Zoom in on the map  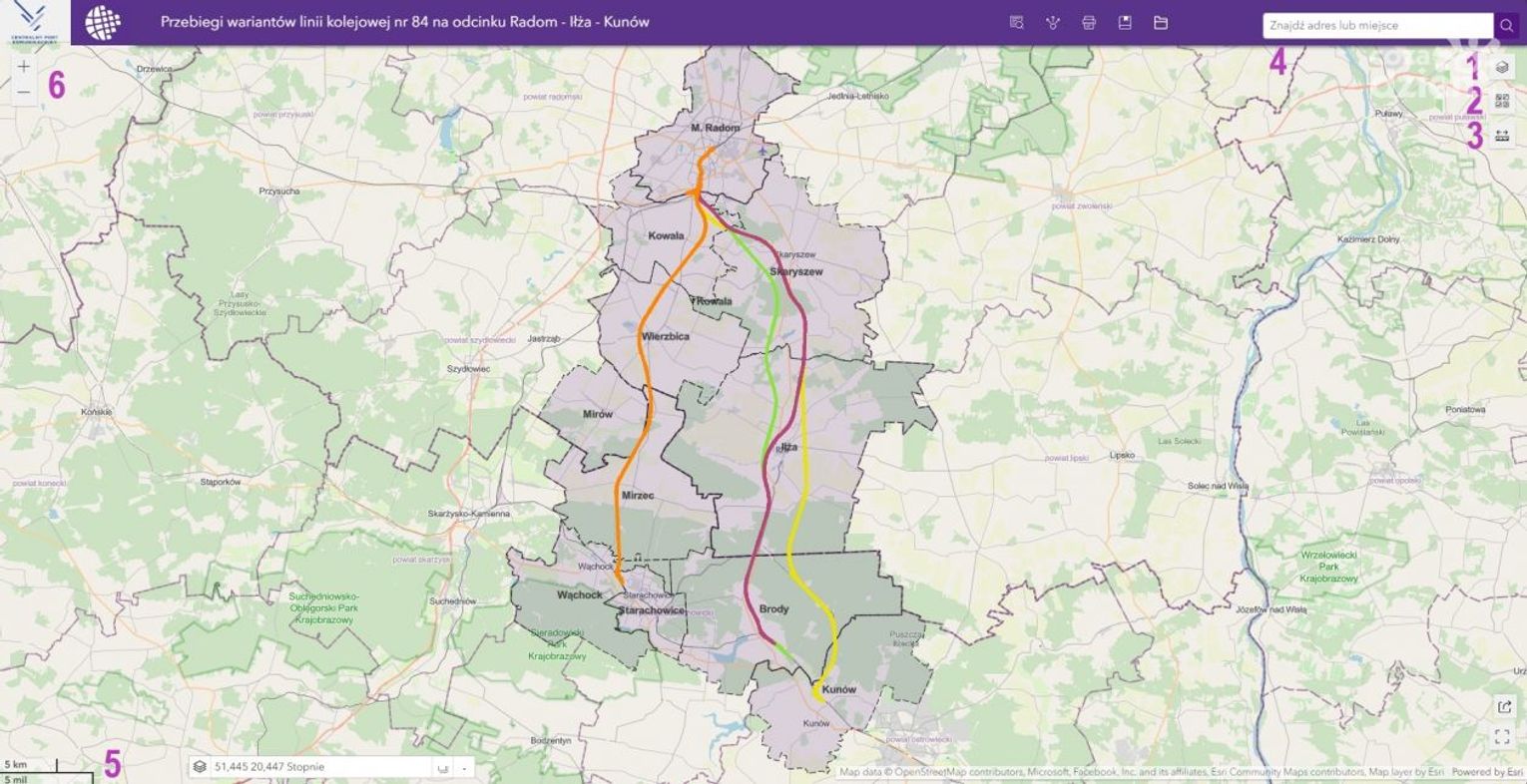(24, 67)
